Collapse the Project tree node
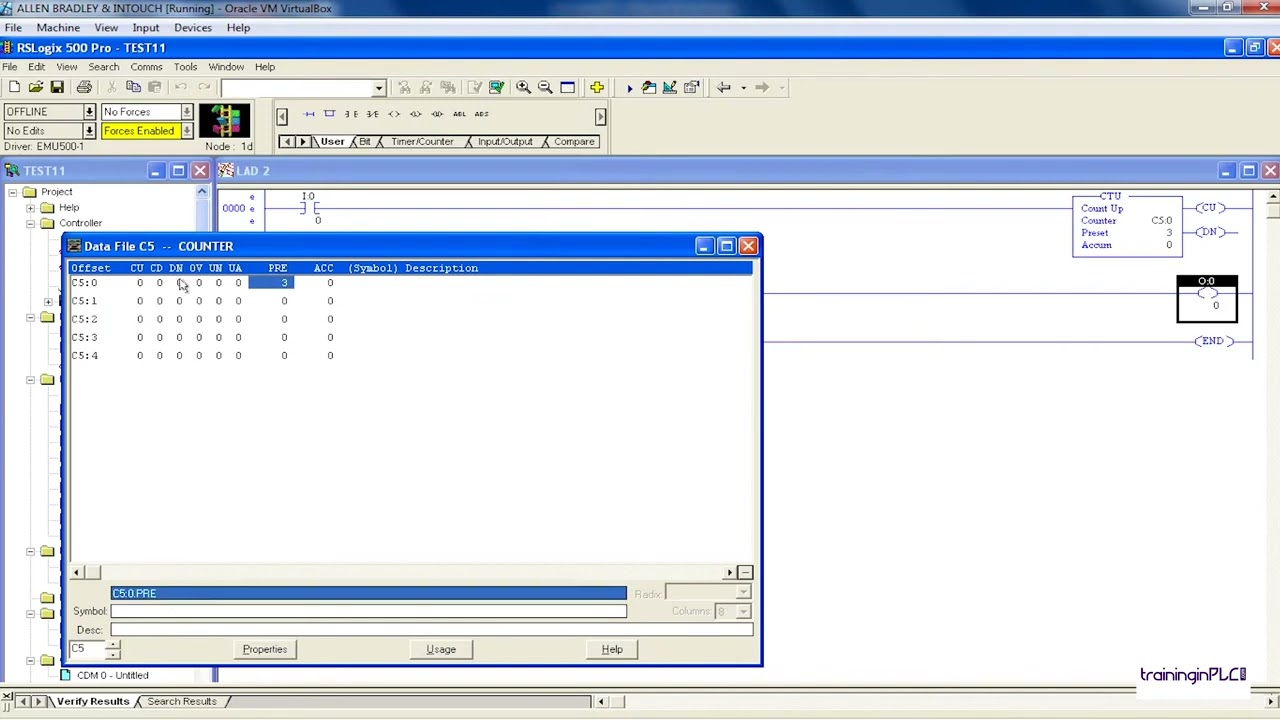This screenshot has height=720, width=1280. (x=13, y=192)
